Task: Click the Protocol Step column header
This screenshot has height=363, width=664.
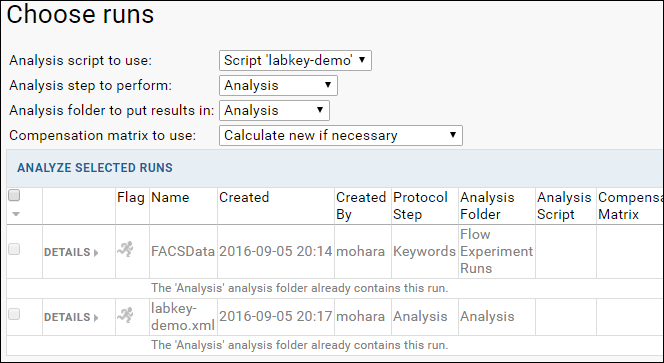Action: click(420, 206)
